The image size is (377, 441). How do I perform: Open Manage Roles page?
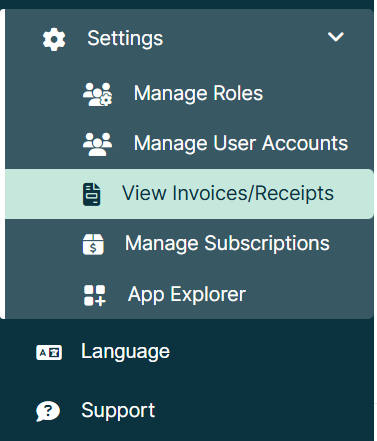coord(198,93)
